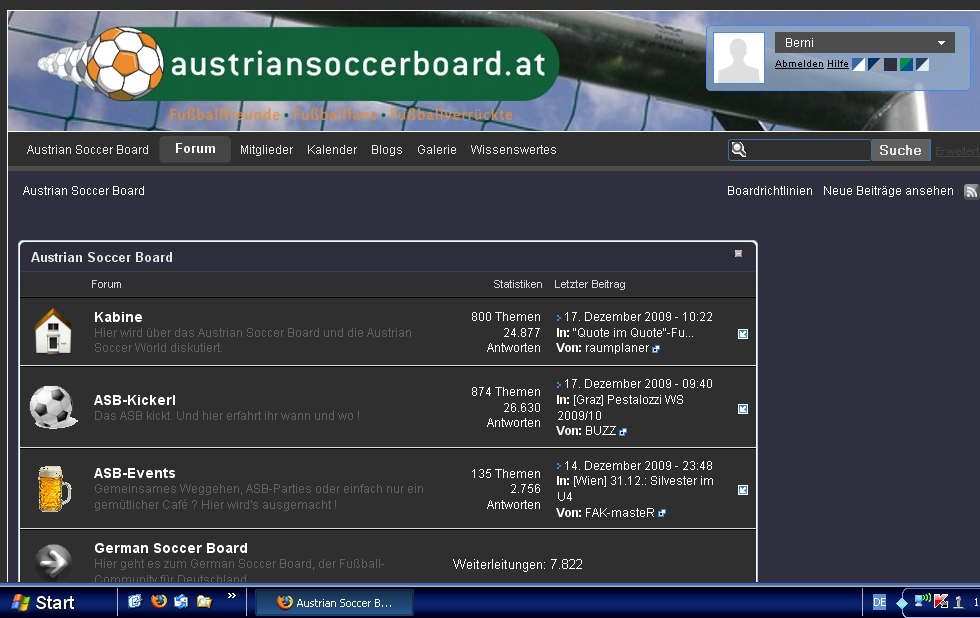This screenshot has width=980, height=618.
Task: Open the Galerie section
Action: tap(437, 150)
